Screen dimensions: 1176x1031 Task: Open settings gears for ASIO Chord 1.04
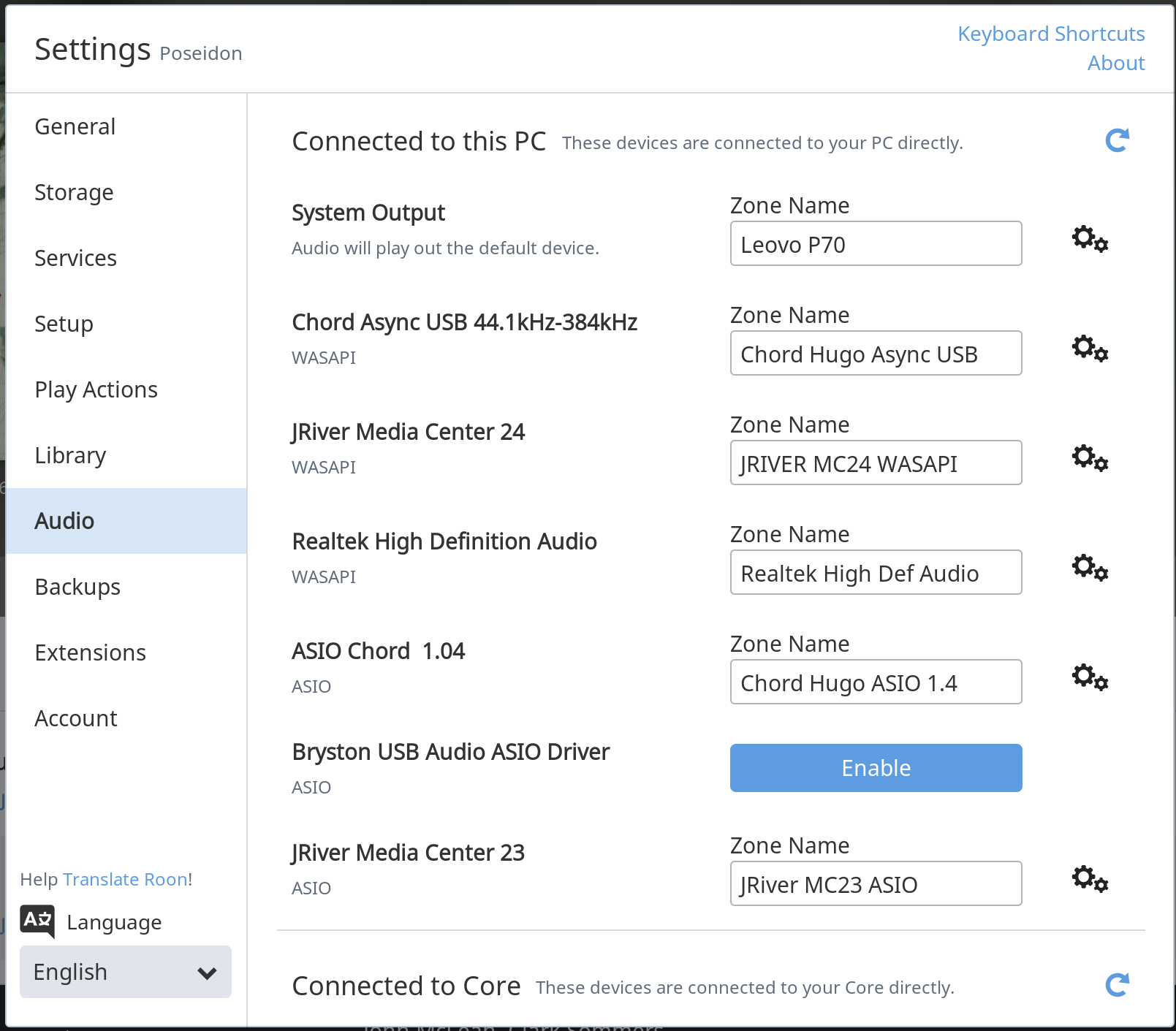[x=1090, y=677]
